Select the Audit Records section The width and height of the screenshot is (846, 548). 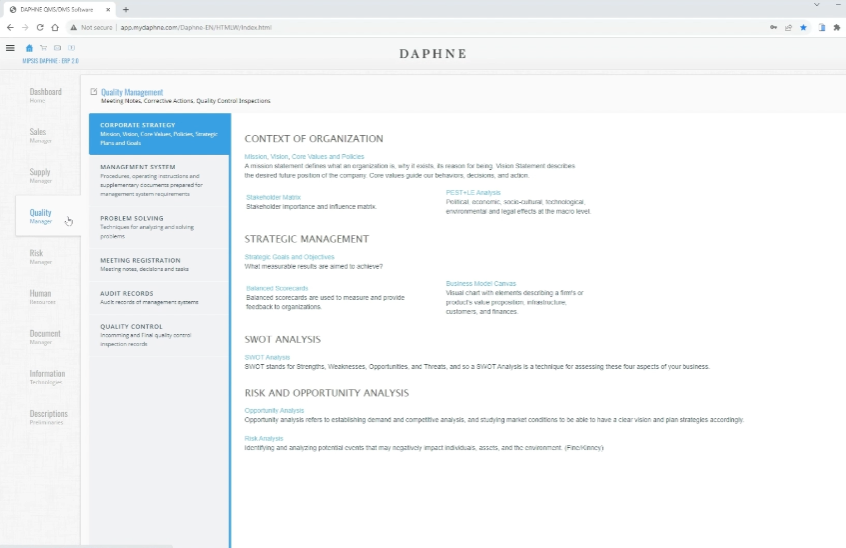(160, 297)
